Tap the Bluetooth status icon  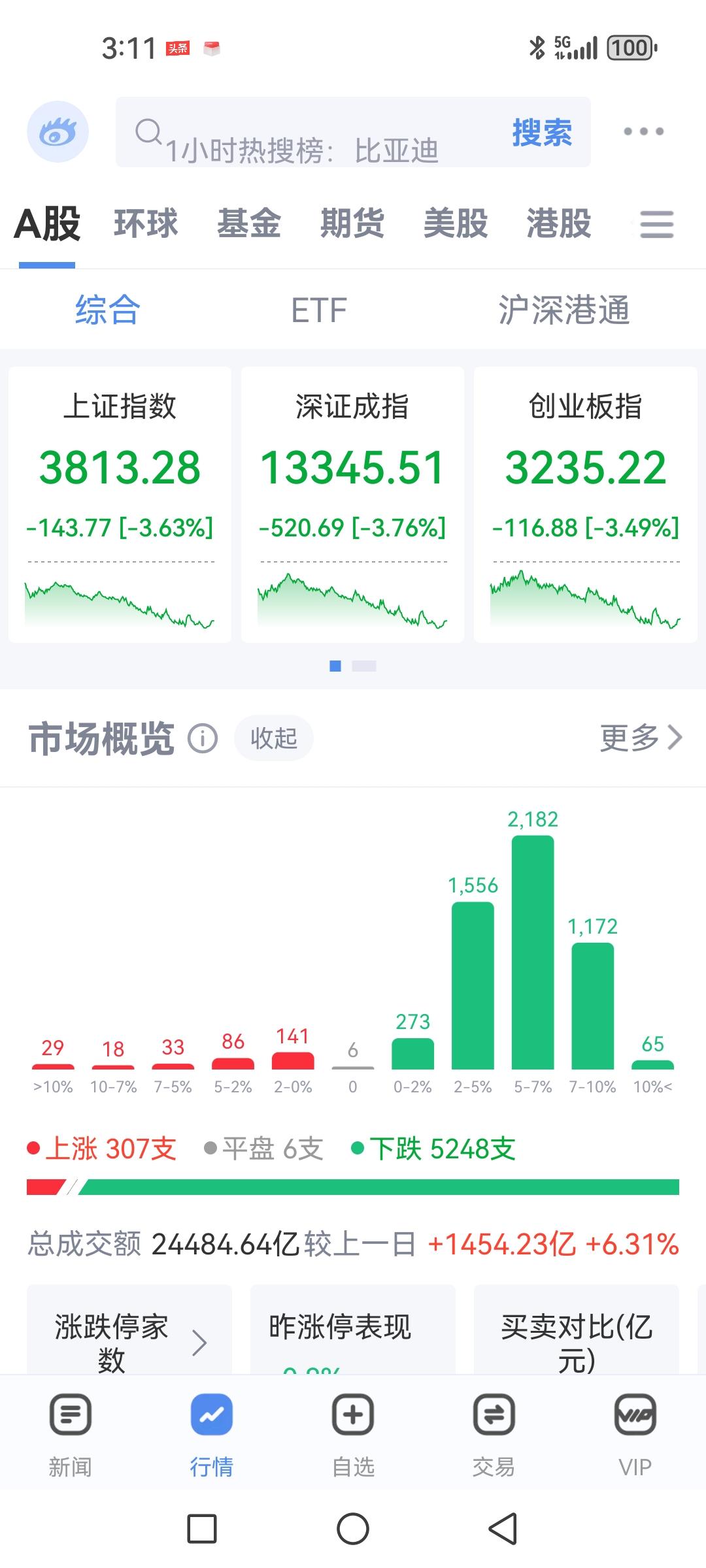click(537, 48)
